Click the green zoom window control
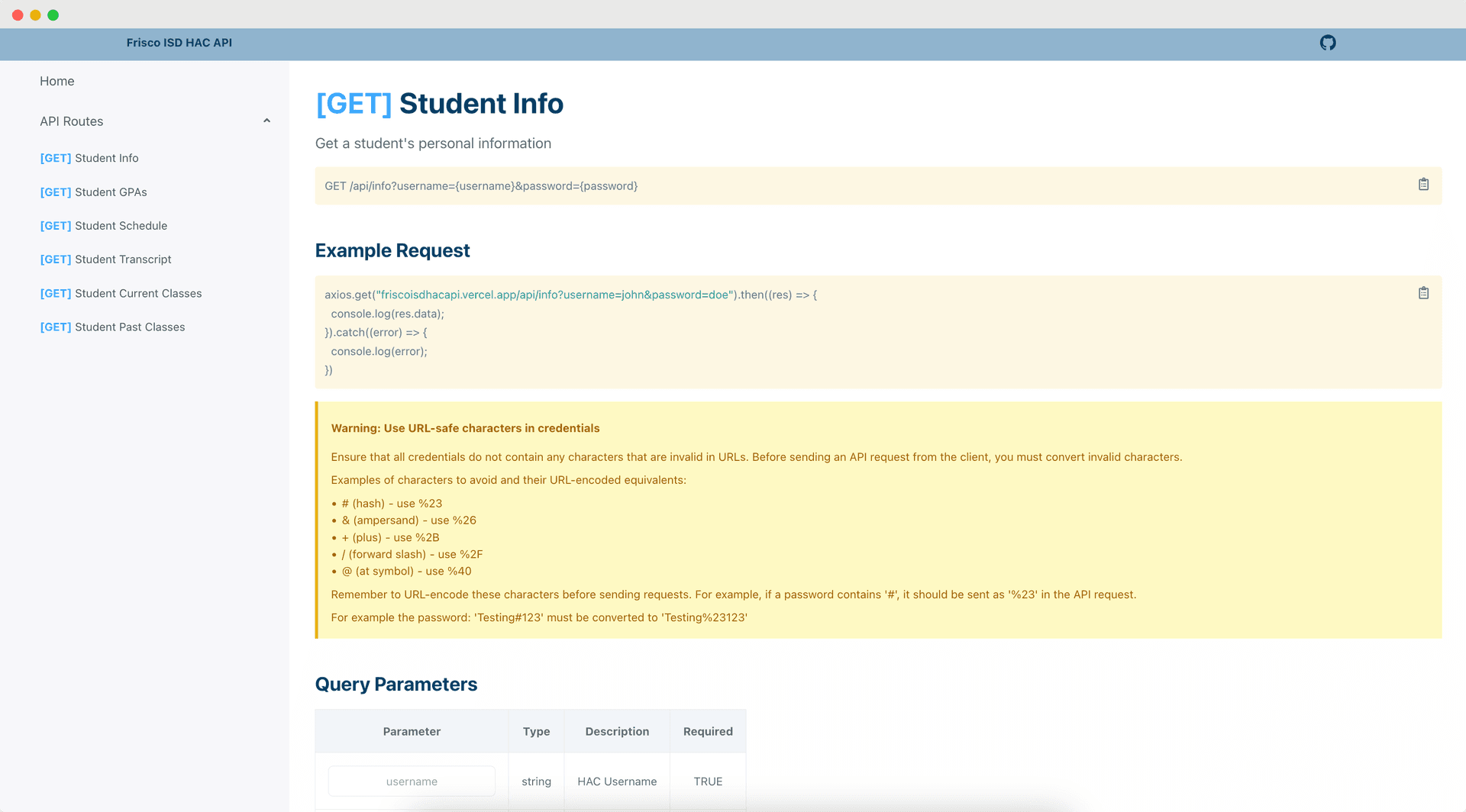1466x812 pixels. 53,14
